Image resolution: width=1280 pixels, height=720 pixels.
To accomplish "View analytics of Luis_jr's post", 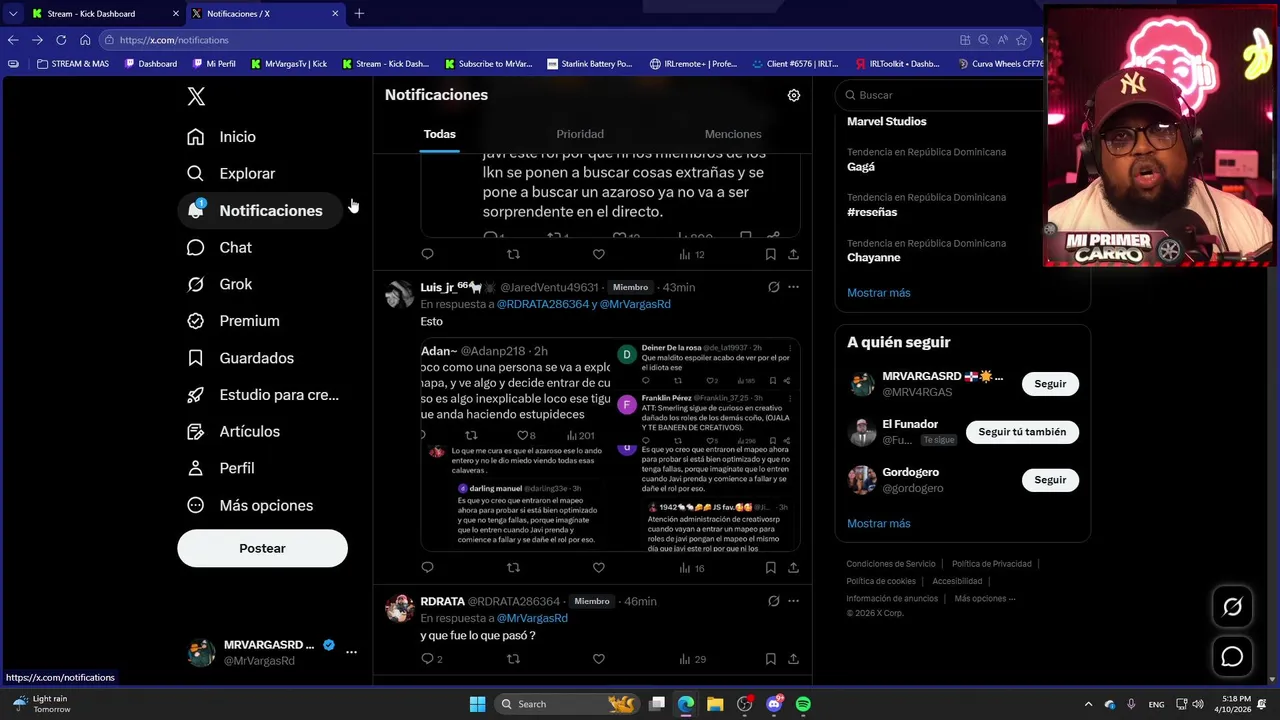I will 692,568.
